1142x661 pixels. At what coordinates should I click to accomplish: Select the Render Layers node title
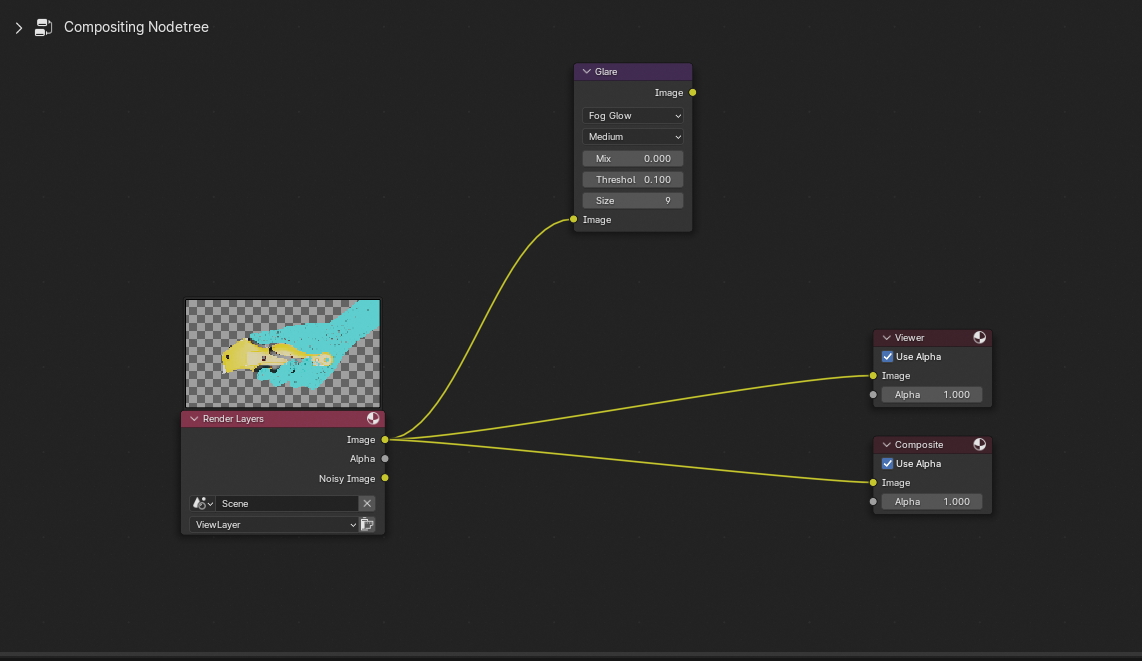(x=233, y=419)
